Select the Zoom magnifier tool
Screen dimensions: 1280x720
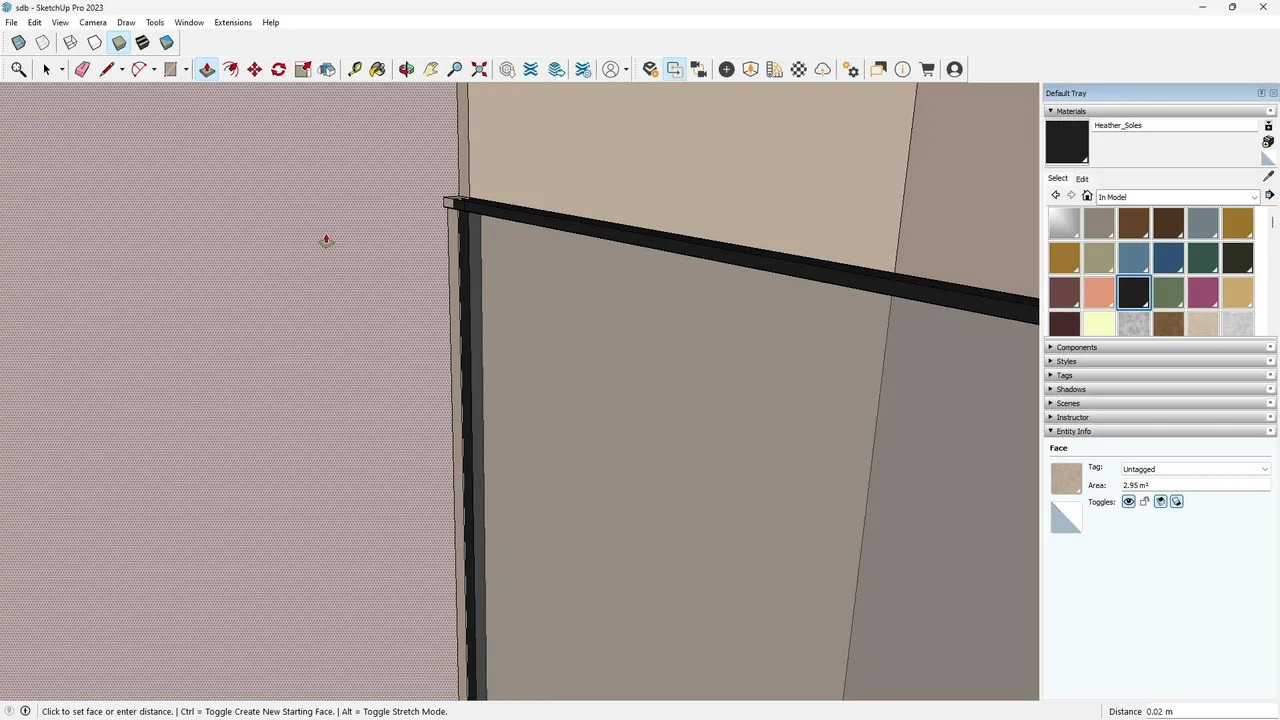coord(455,69)
